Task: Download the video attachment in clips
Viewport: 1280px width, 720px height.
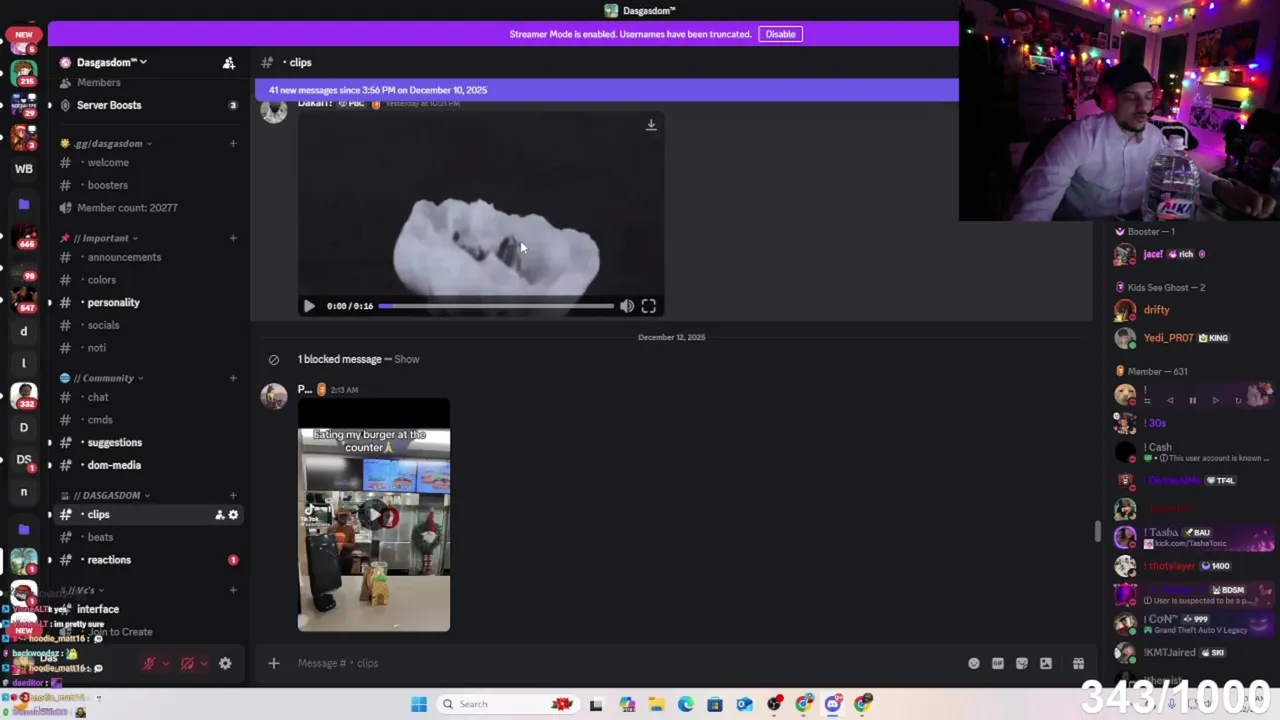Action: tap(651, 125)
